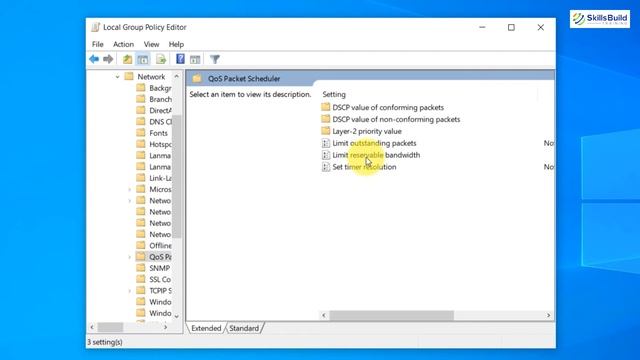The height and width of the screenshot is (360, 640).
Task: Select DSCP value of non-conforming packets
Action: [x=396, y=119]
